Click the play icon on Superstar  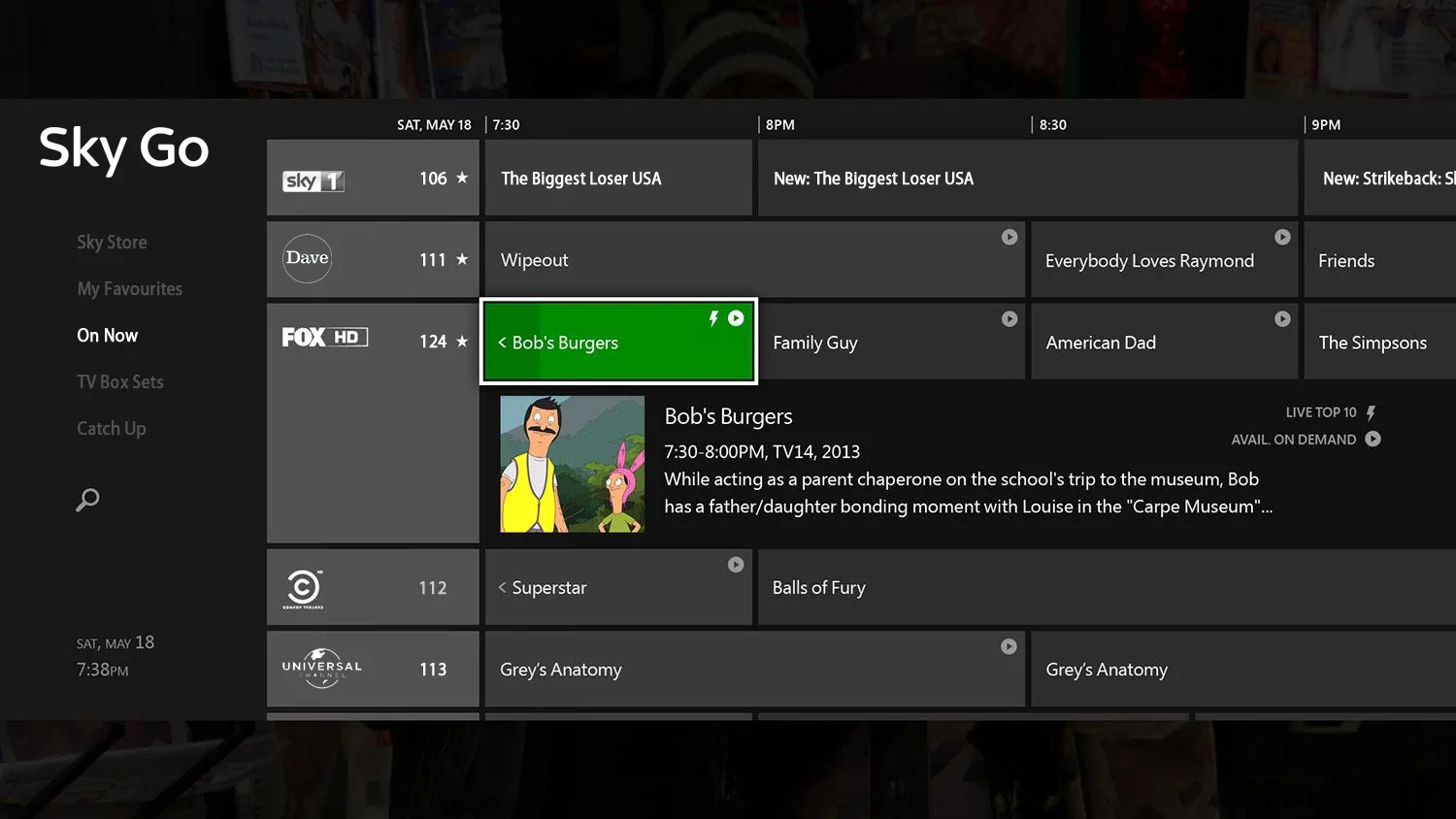[736, 565]
